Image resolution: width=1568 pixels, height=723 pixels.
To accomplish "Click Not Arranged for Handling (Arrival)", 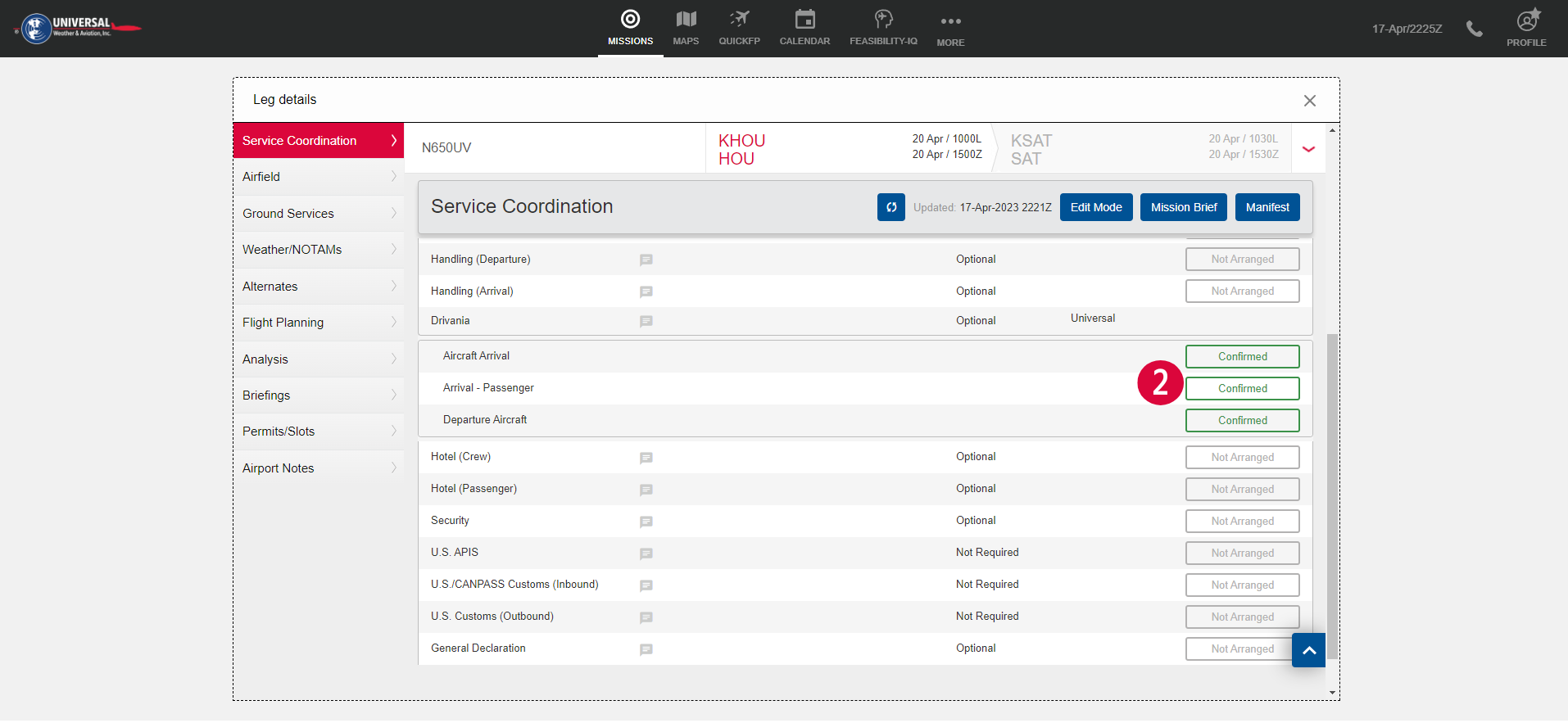I will pos(1242,291).
